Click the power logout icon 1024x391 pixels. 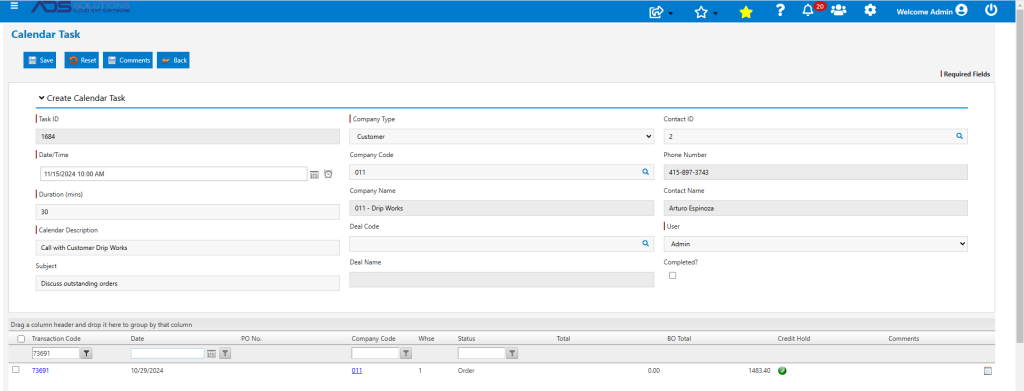click(991, 10)
